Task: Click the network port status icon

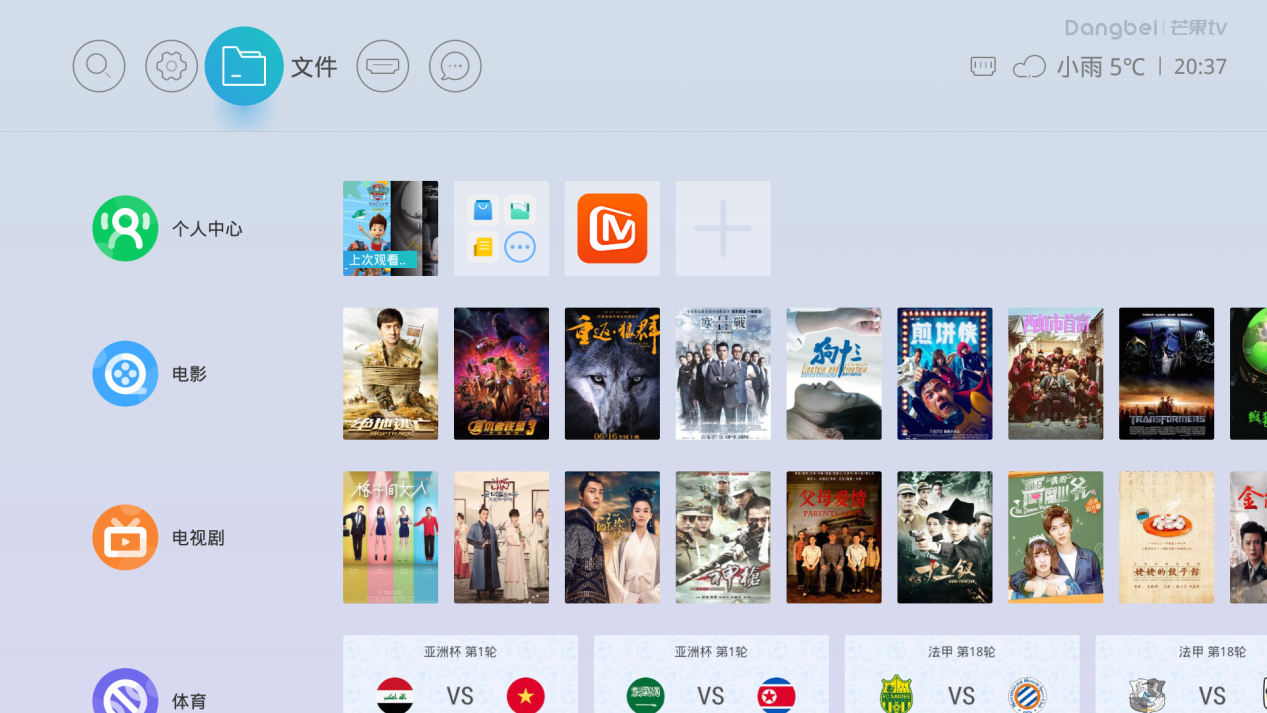Action: tap(983, 67)
